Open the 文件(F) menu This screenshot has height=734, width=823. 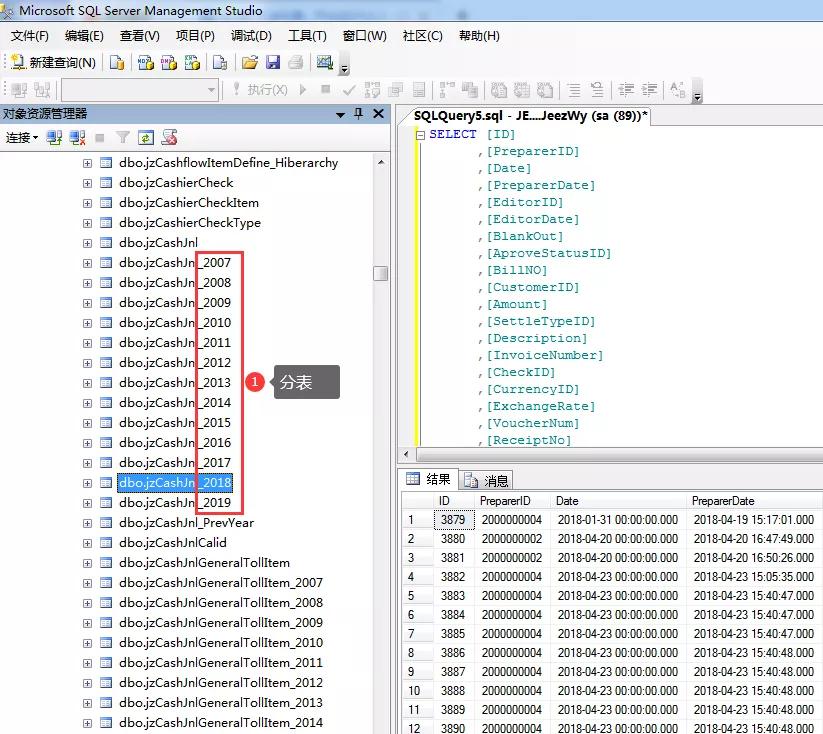(x=29, y=36)
